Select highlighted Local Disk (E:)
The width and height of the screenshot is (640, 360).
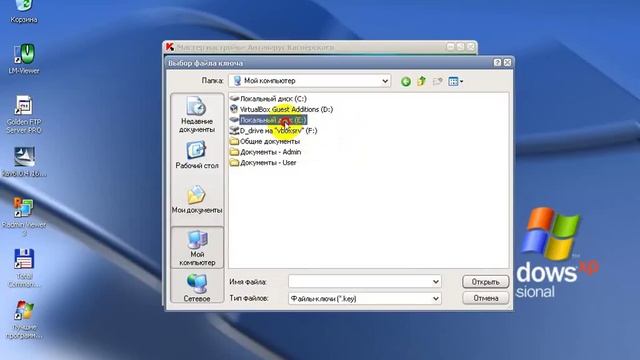click(268, 120)
